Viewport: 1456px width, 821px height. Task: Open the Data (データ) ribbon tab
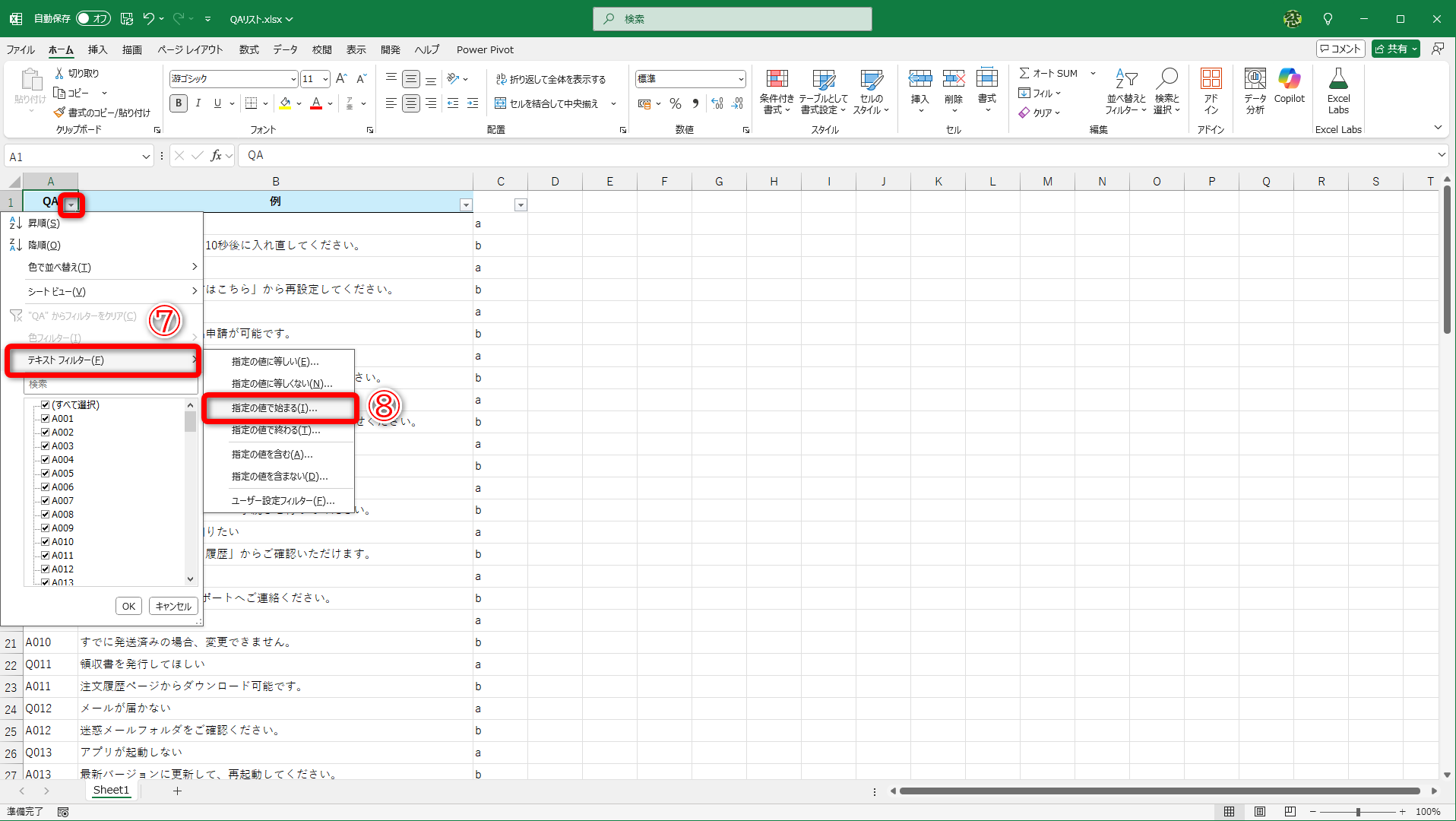coord(286,50)
